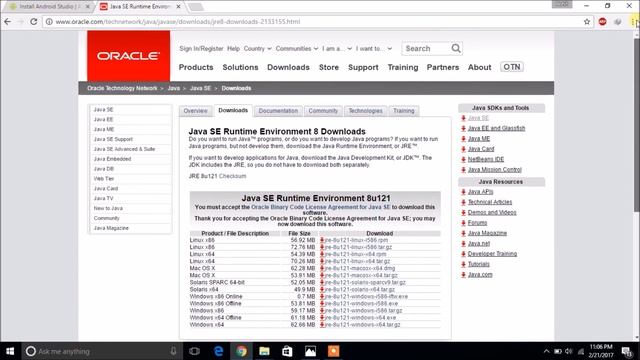Open Chrome from the taskbar
Screen dimensions: 640x360
point(241,351)
